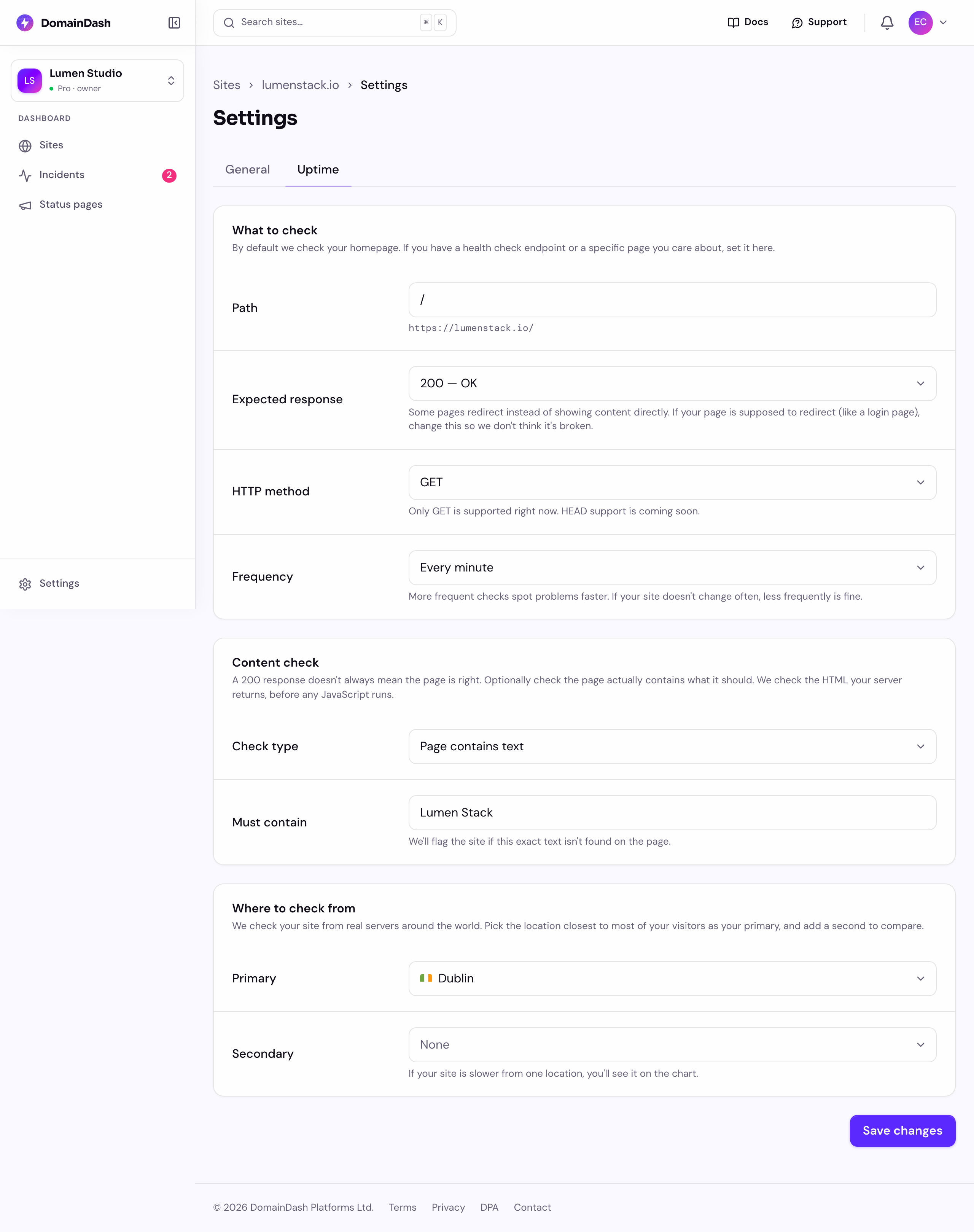Click the Incidents badge showing 2
974x1232 pixels.
[x=169, y=175]
